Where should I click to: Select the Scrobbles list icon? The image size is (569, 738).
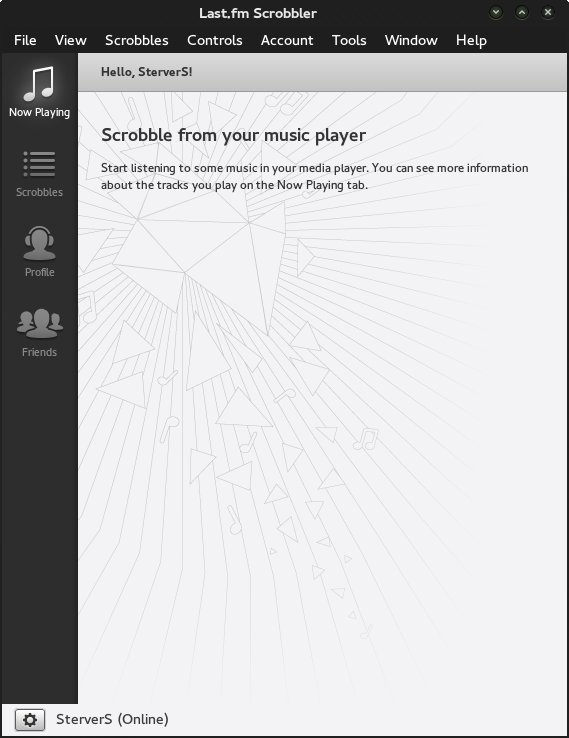pos(39,164)
